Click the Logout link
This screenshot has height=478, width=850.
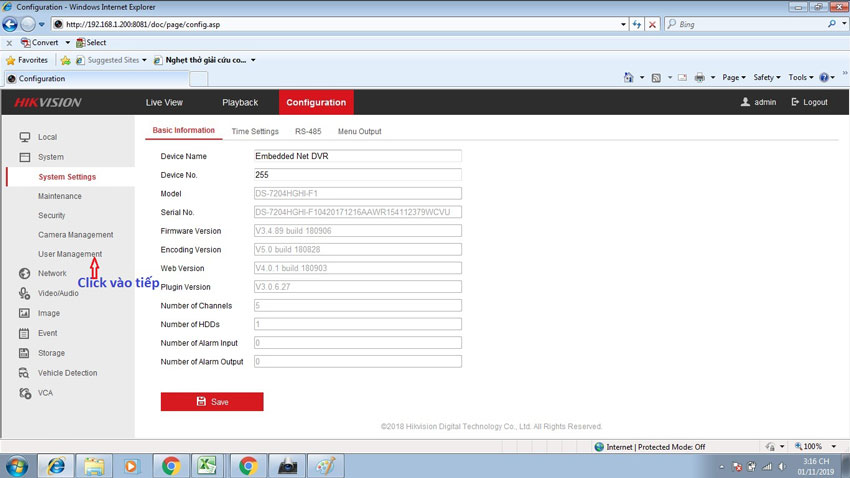click(x=809, y=102)
